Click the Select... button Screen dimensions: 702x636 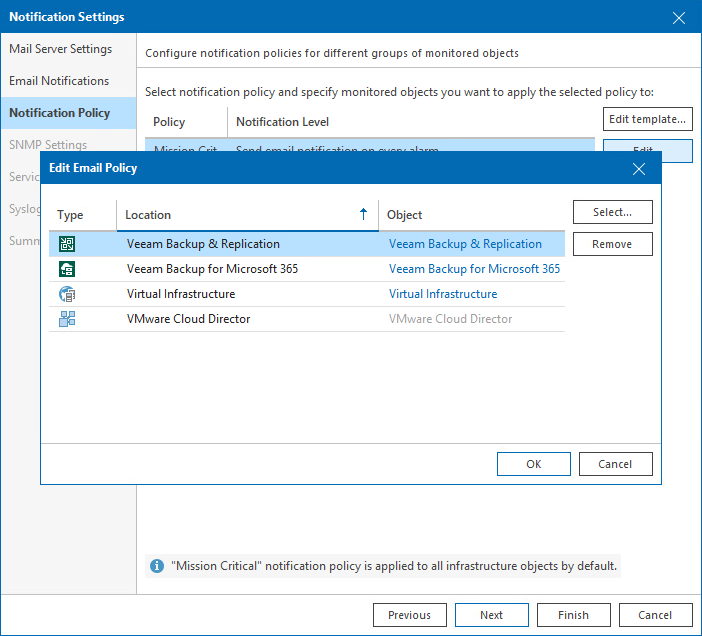(612, 212)
